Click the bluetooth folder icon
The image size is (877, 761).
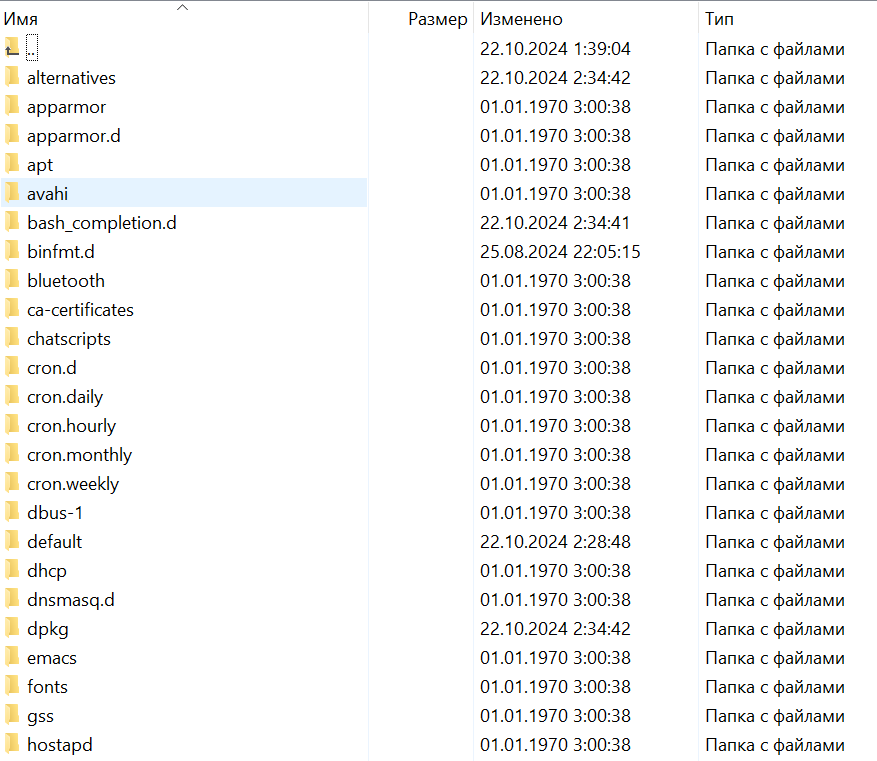[12, 281]
